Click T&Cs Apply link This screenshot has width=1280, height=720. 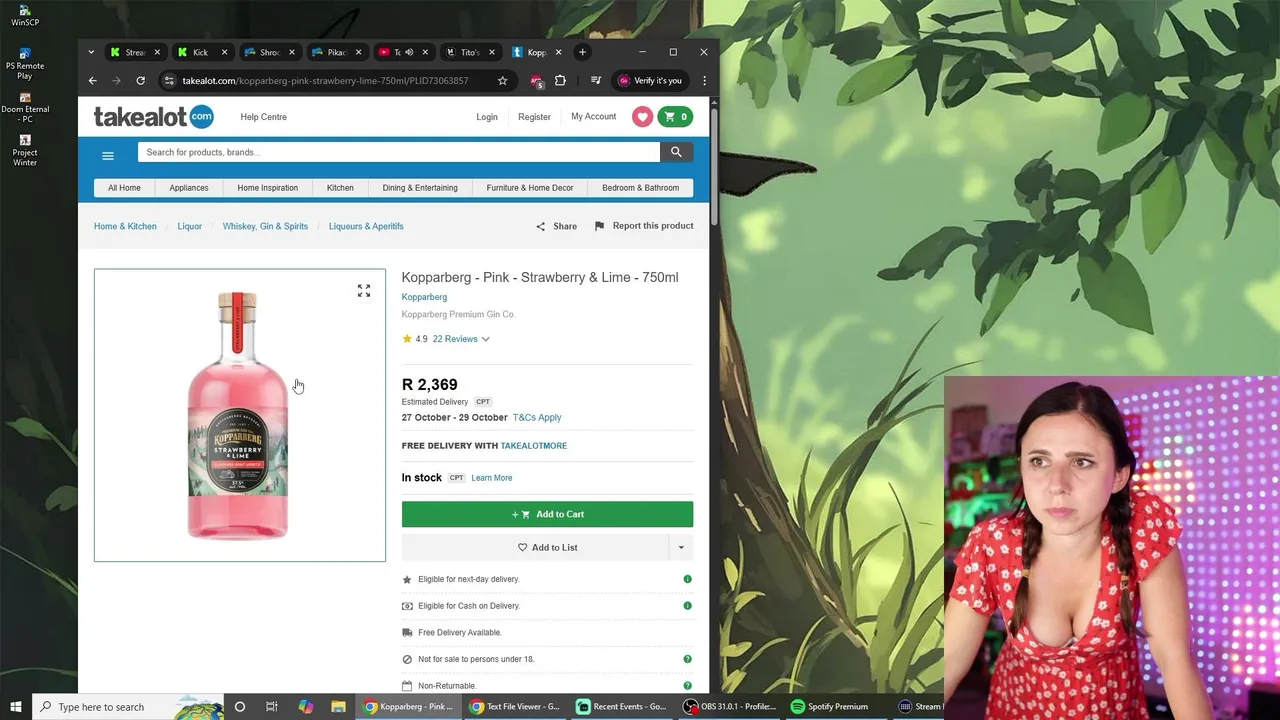pyautogui.click(x=537, y=417)
